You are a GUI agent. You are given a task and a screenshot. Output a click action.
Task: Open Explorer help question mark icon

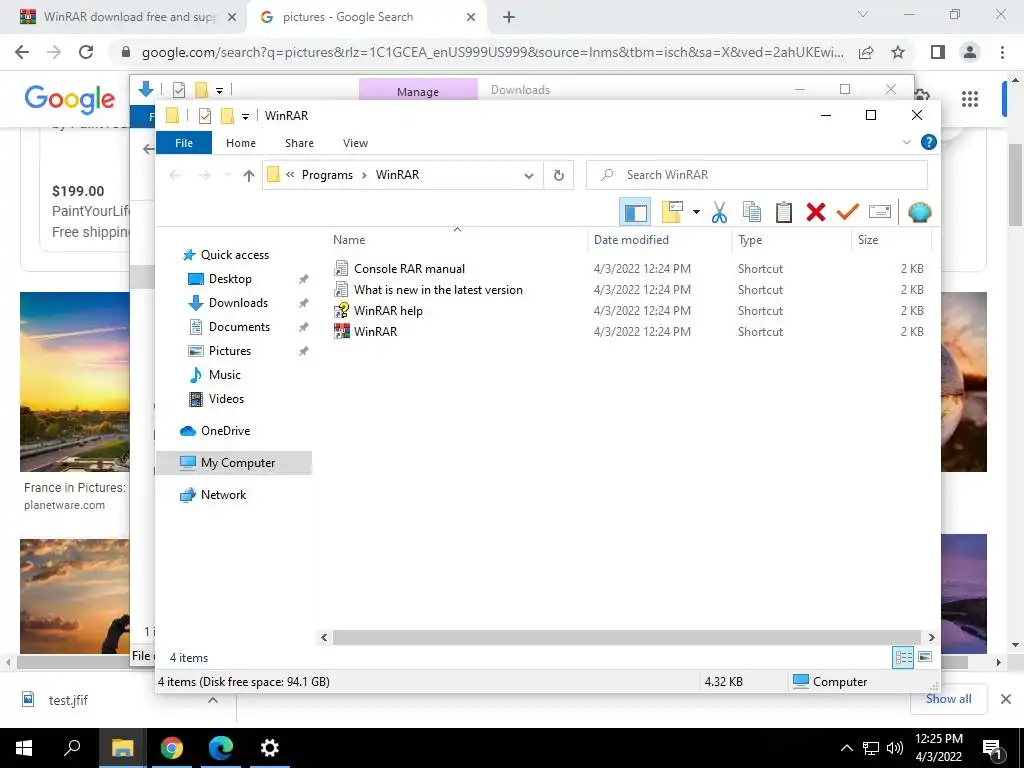coord(929,142)
